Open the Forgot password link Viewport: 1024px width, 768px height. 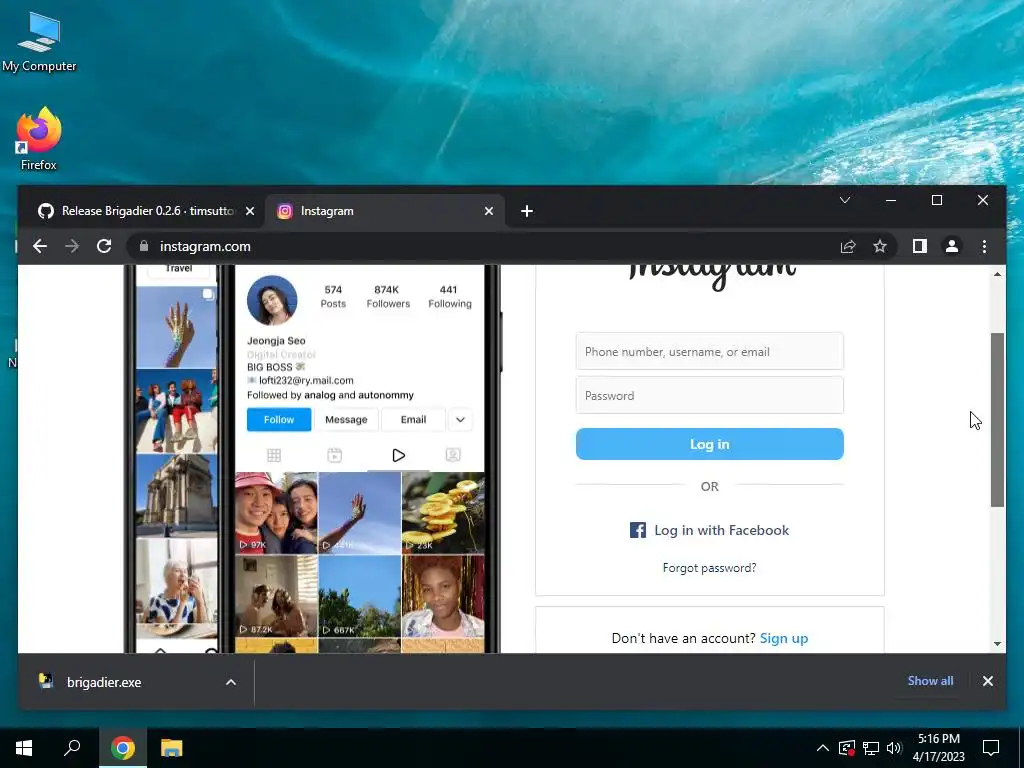pos(709,568)
